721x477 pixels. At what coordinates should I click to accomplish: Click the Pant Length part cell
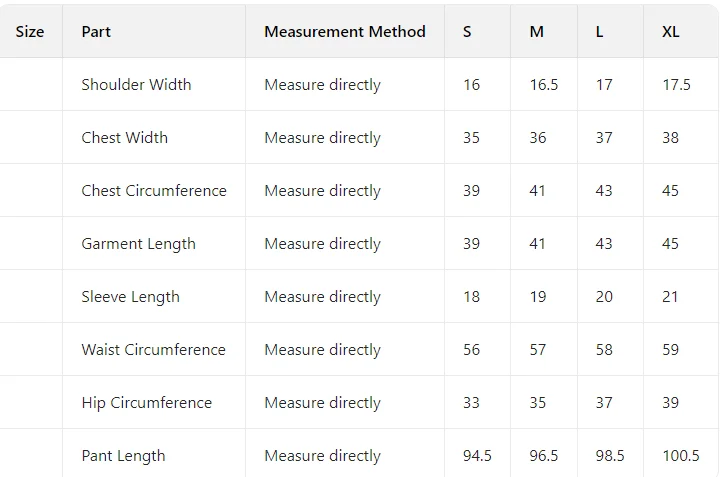point(123,456)
